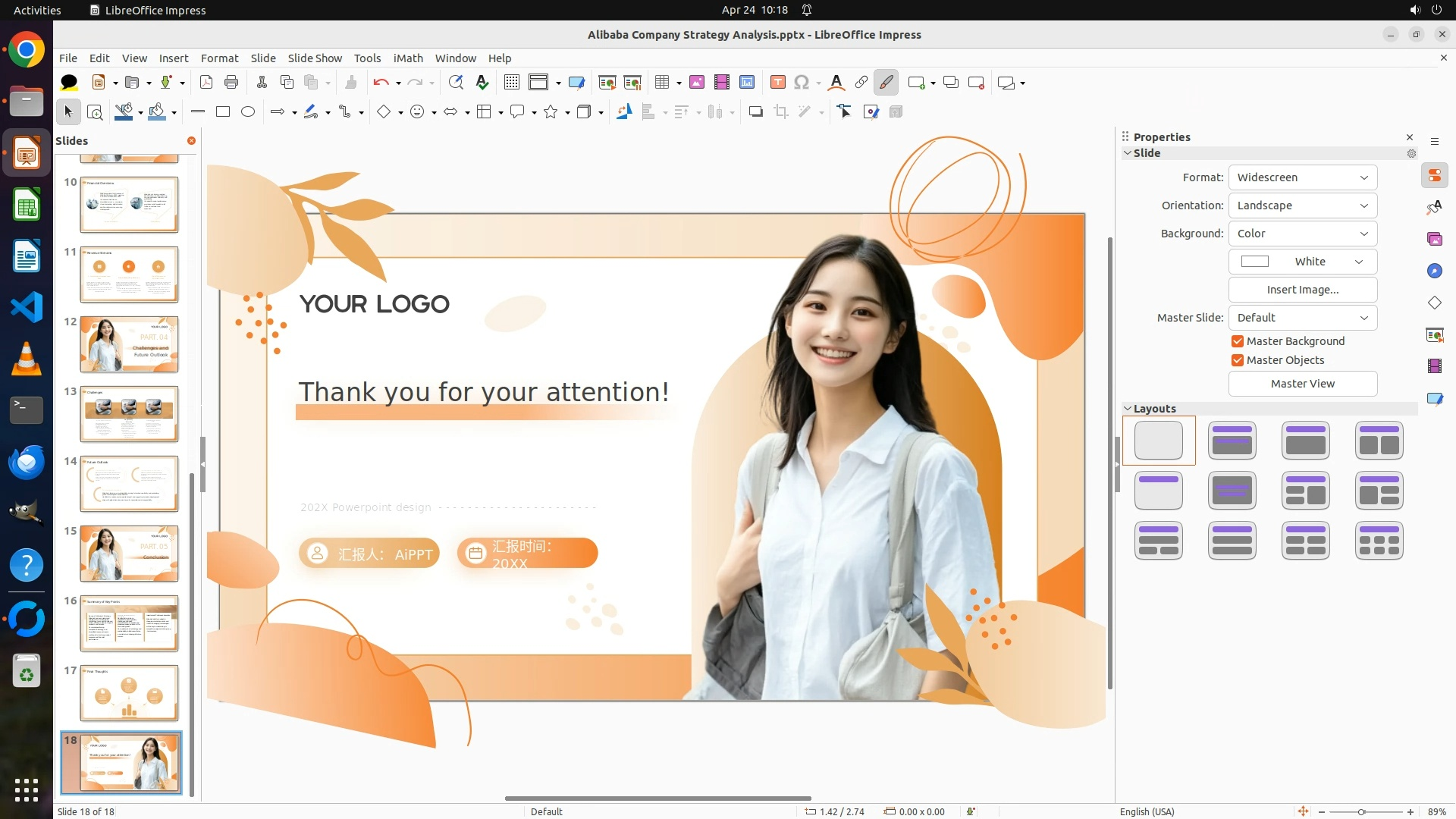Image resolution: width=1456 pixels, height=819 pixels.
Task: Click the Insert Image... button
Action: (1302, 290)
